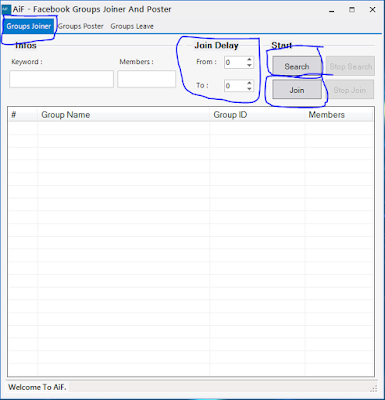Click the Members input field

[x=146, y=79]
